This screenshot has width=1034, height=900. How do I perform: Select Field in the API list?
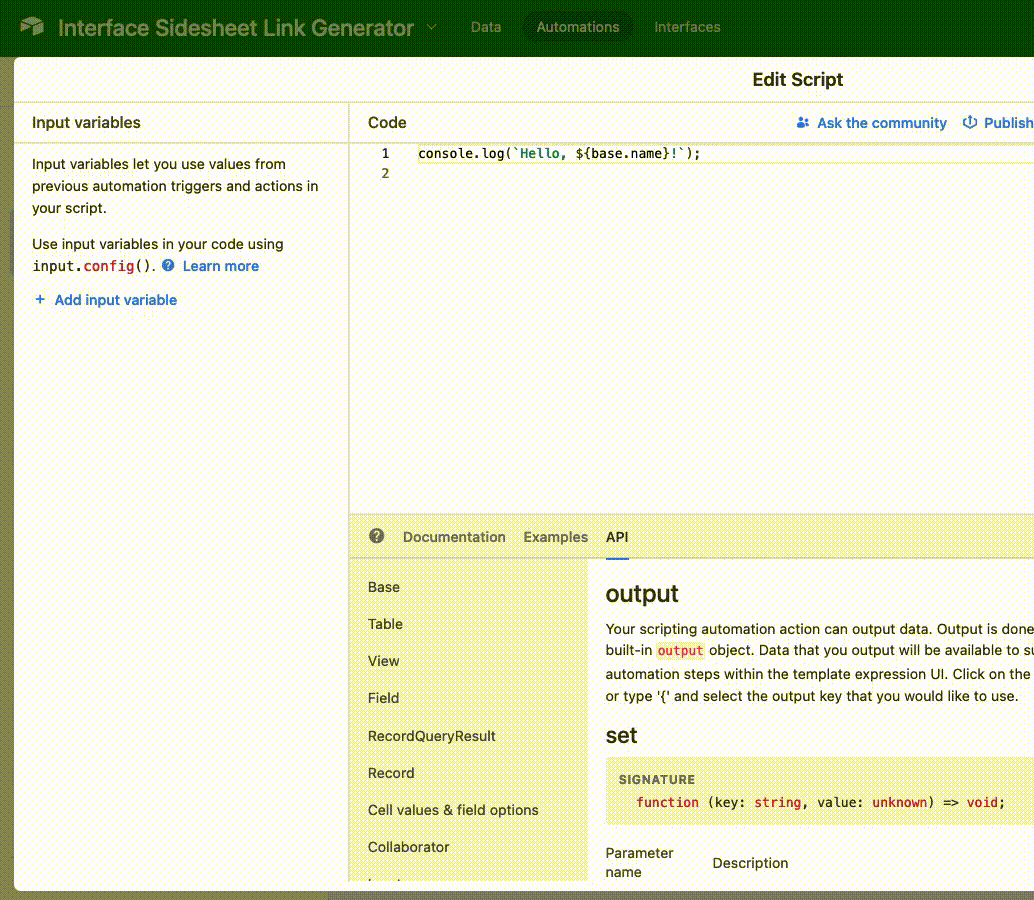(x=383, y=698)
